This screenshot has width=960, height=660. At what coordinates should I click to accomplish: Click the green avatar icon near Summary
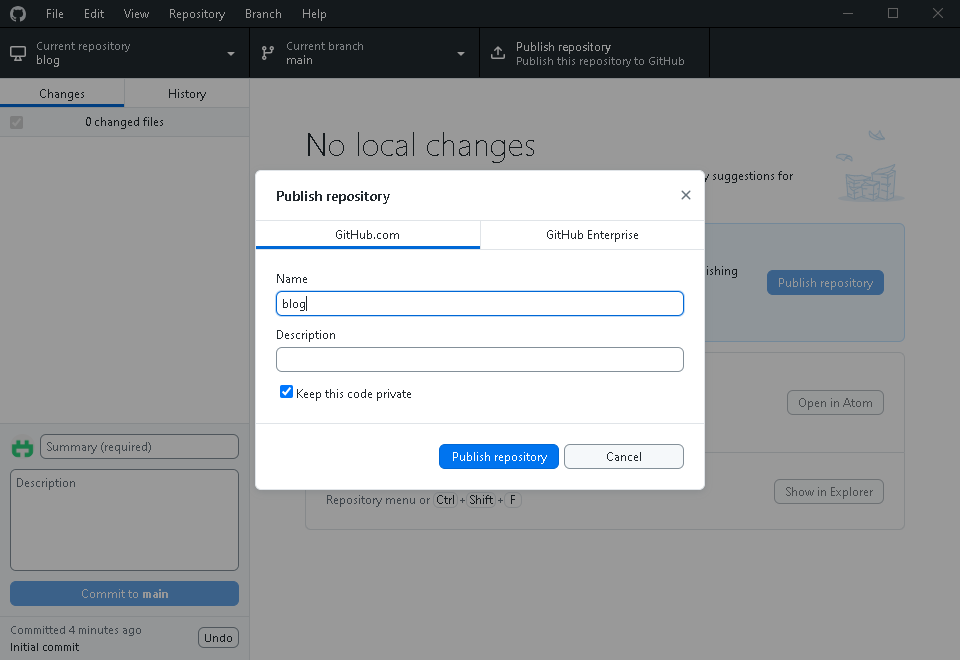[x=22, y=448]
